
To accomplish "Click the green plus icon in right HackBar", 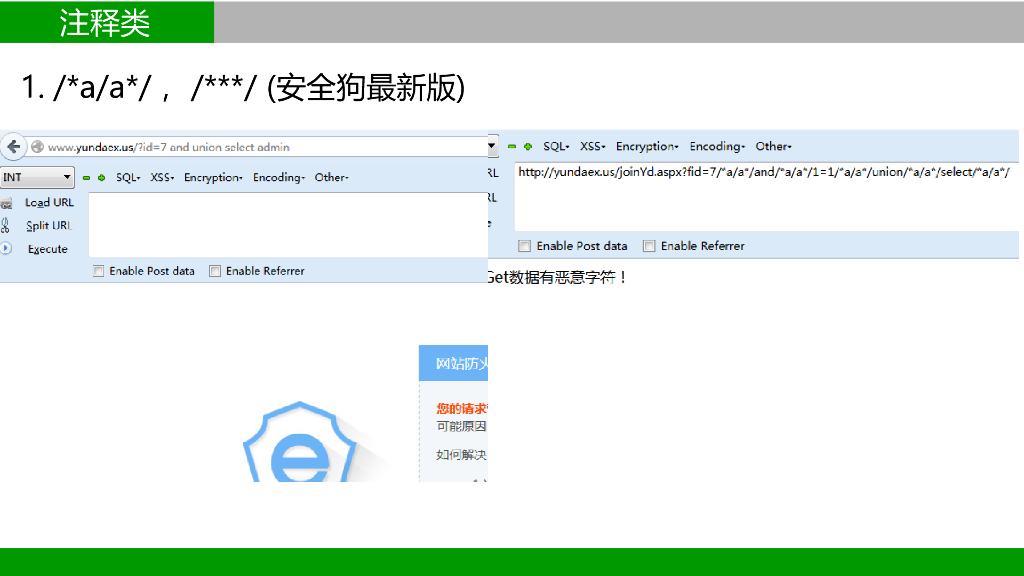I will click(528, 146).
